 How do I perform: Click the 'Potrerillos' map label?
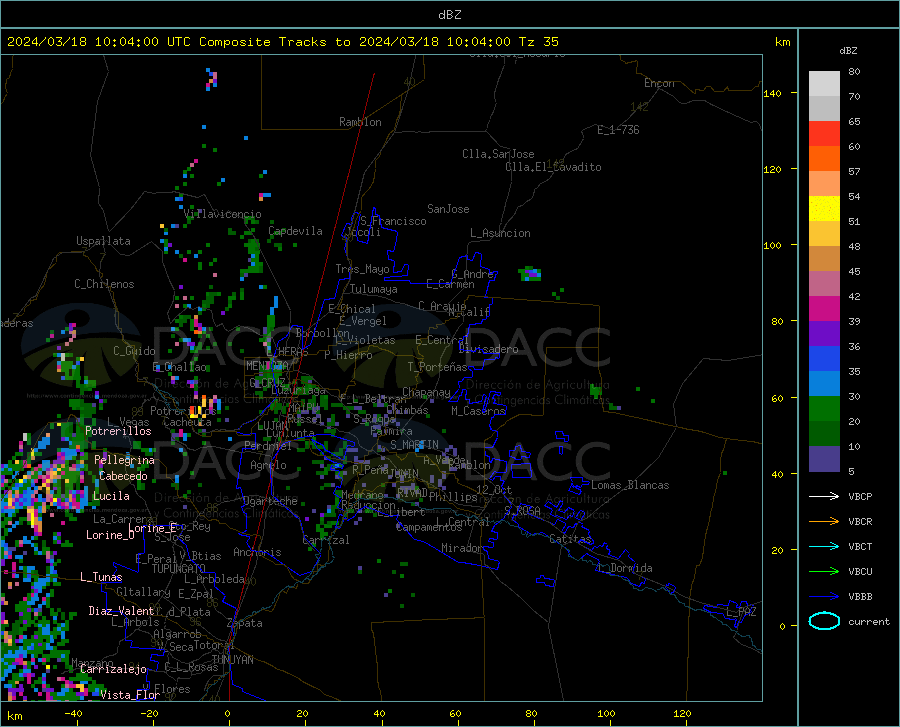pos(118,431)
